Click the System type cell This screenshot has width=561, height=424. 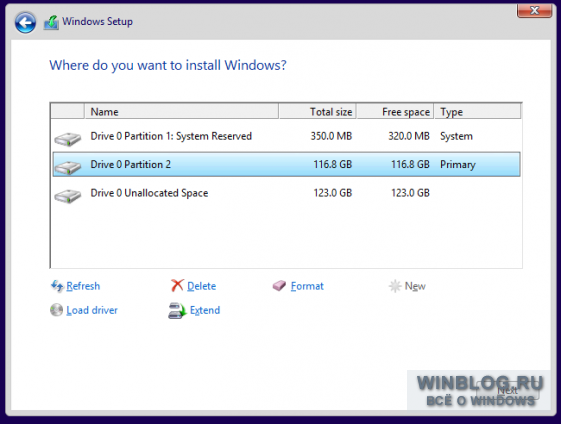click(x=457, y=136)
